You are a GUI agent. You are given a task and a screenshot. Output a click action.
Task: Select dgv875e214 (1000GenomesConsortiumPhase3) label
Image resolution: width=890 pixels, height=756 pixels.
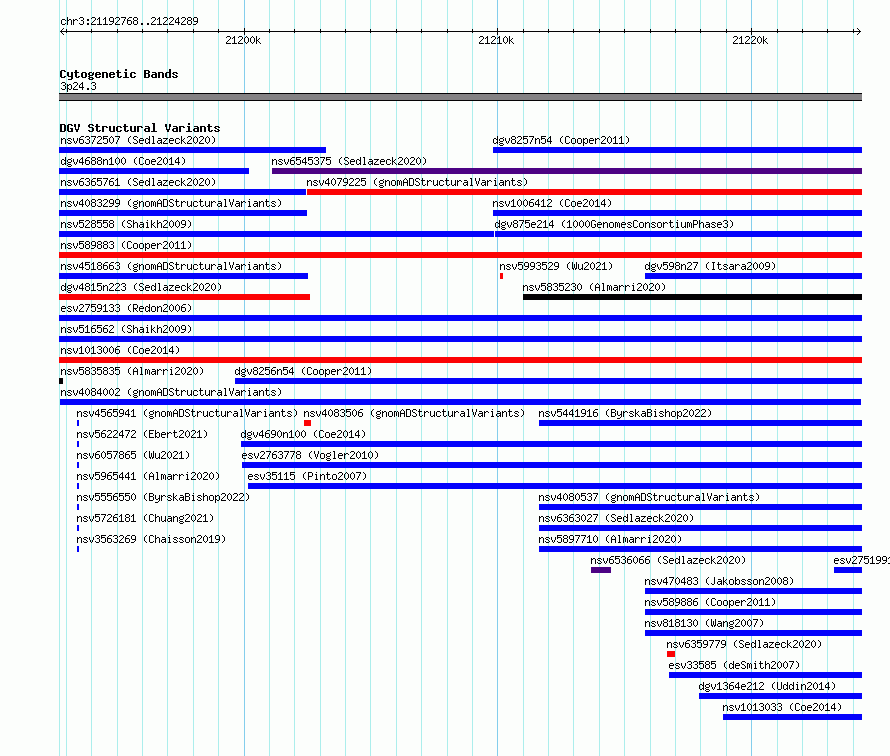coord(614,224)
